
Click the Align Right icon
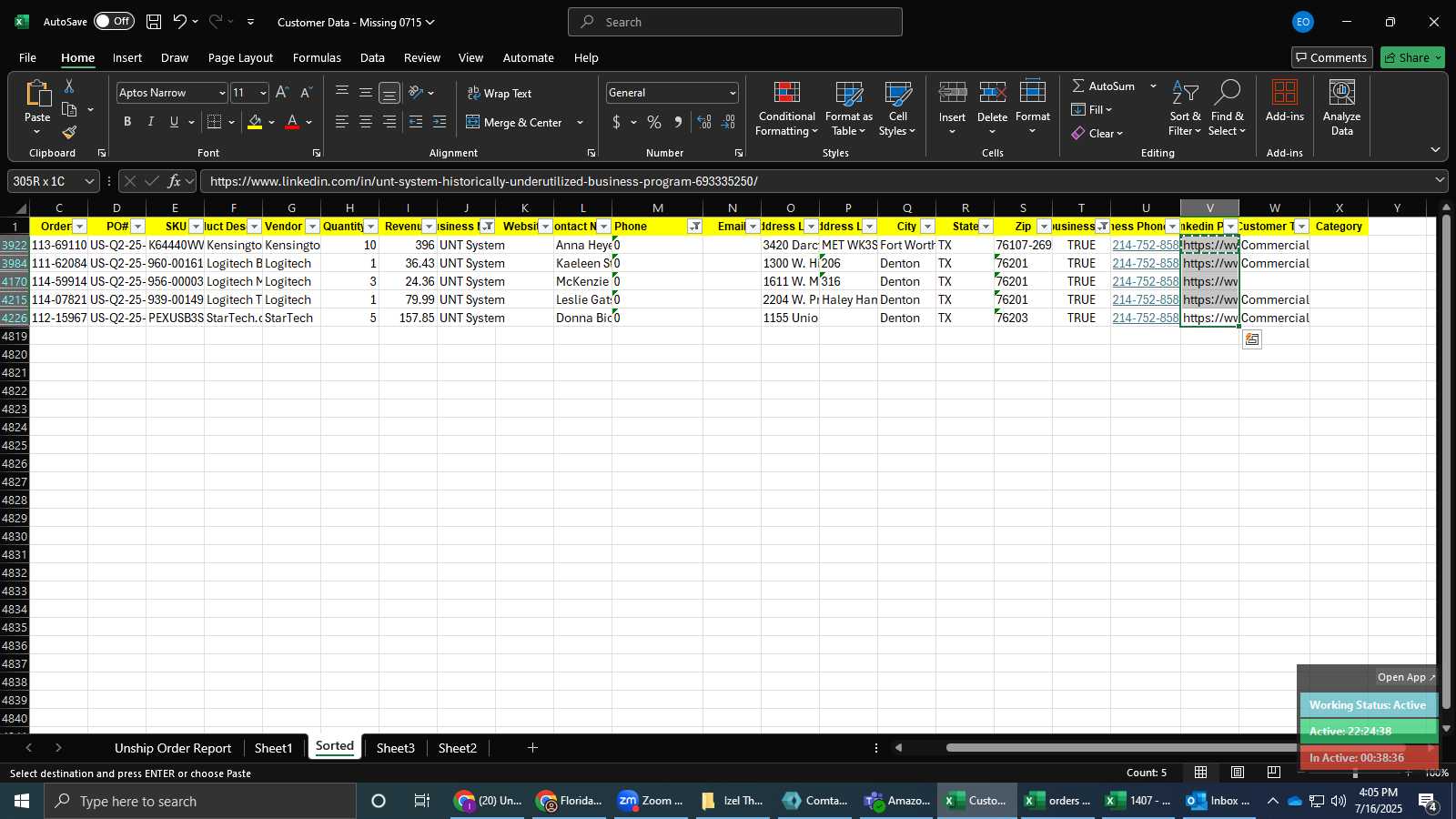click(x=389, y=122)
